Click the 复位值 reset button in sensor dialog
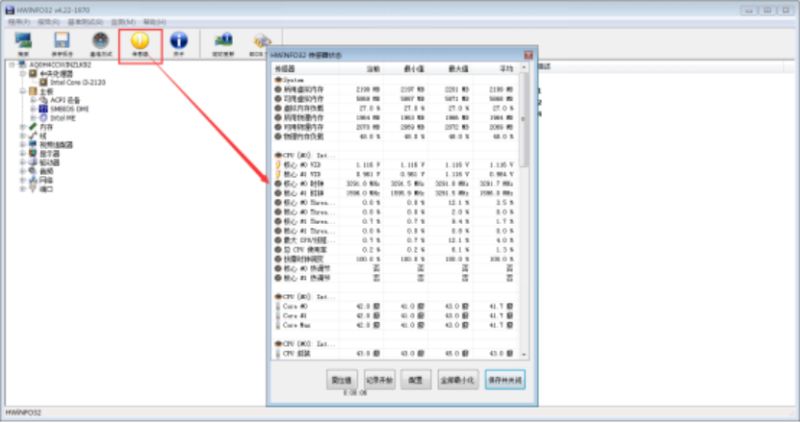Image resolution: width=800 pixels, height=423 pixels. point(342,380)
